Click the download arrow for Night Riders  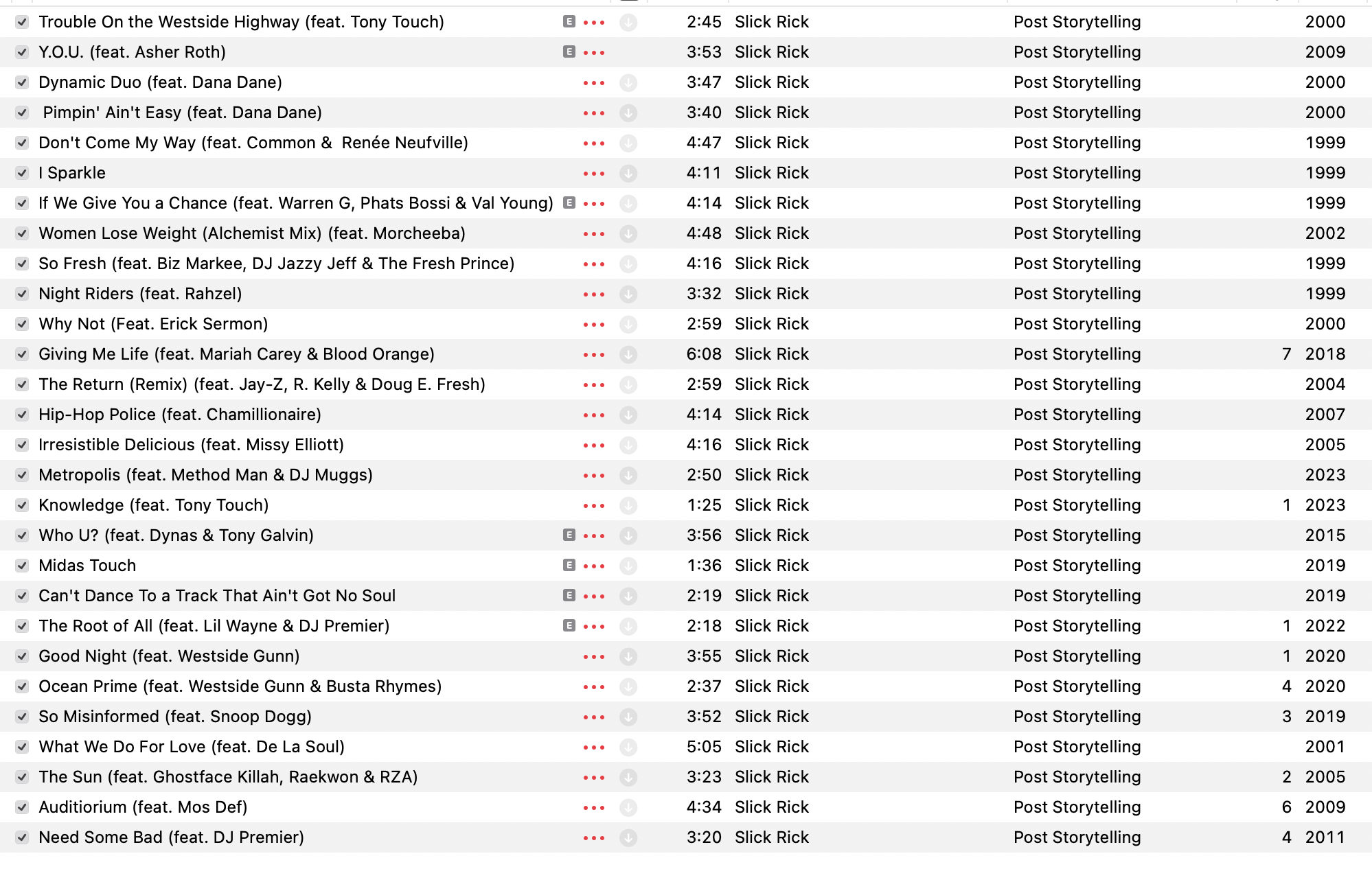pyautogui.click(x=628, y=294)
